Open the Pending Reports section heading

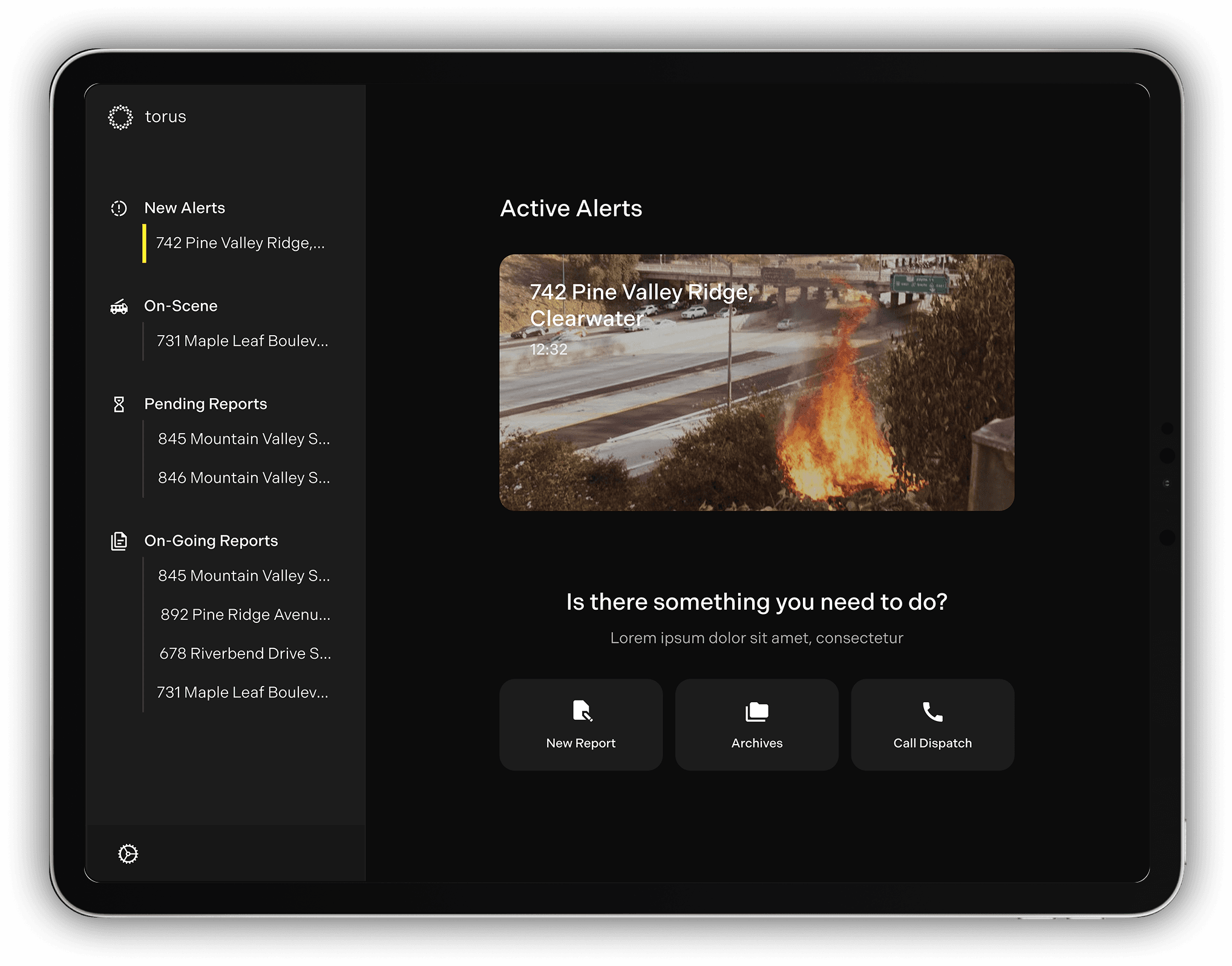[205, 404]
